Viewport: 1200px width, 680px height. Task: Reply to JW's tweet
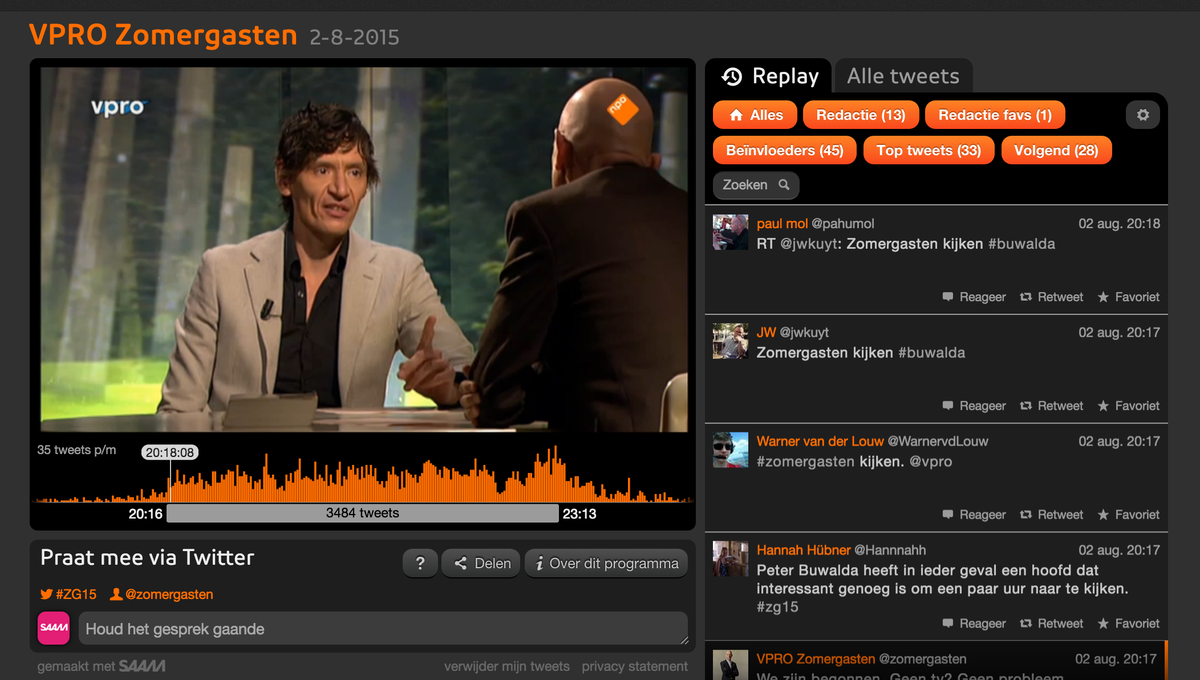coord(974,406)
